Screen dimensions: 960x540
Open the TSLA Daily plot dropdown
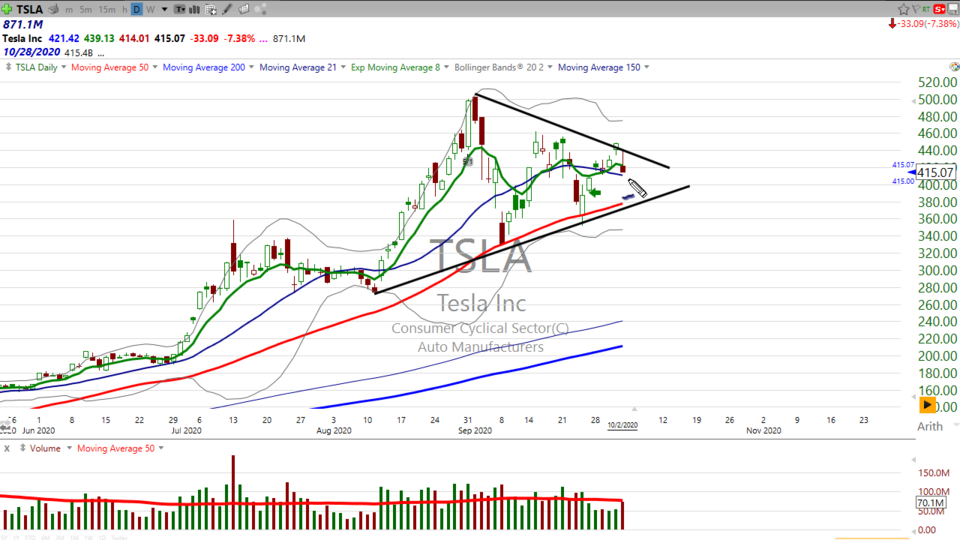coord(64,67)
